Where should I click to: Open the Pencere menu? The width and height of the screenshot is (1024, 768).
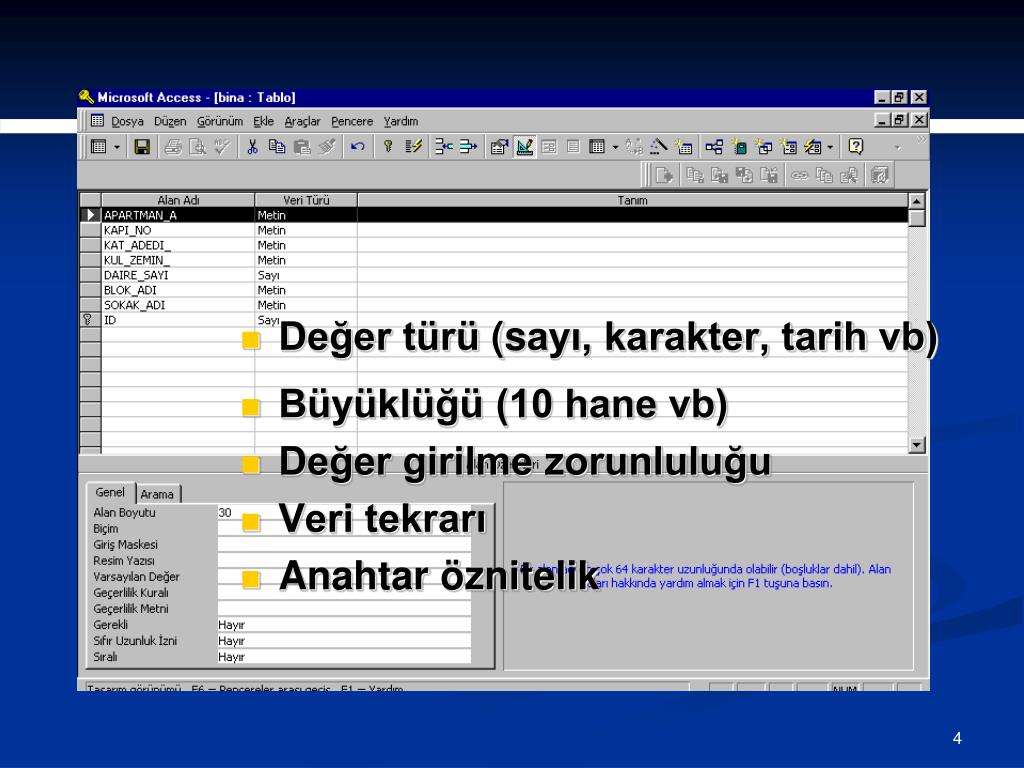pos(352,121)
